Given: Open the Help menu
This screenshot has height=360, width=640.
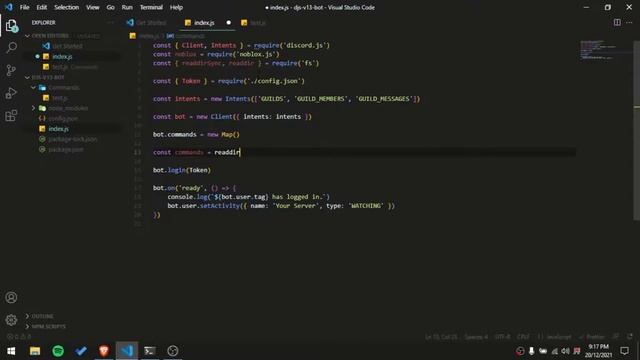Looking at the screenshot, I should 176,7.
